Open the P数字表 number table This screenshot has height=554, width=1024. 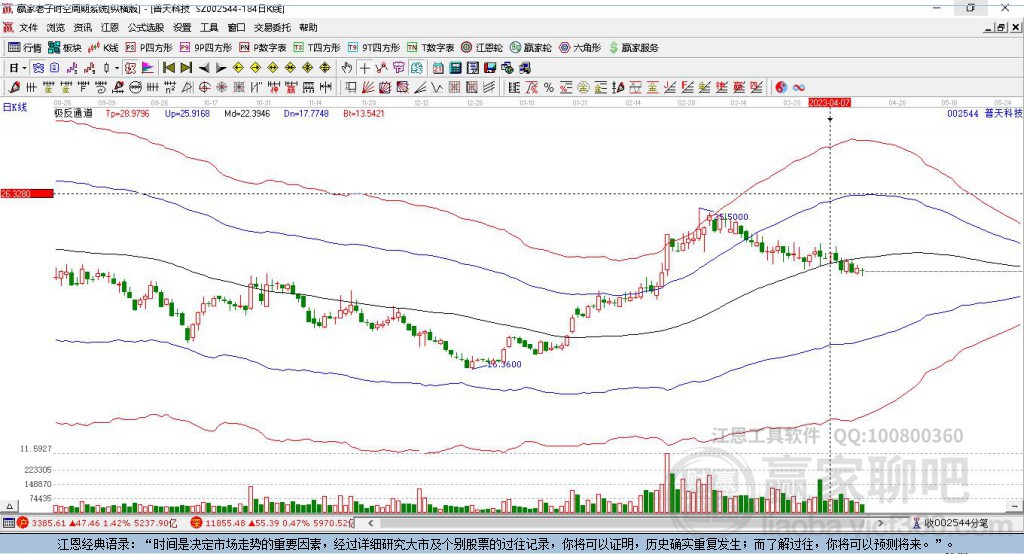(x=263, y=48)
